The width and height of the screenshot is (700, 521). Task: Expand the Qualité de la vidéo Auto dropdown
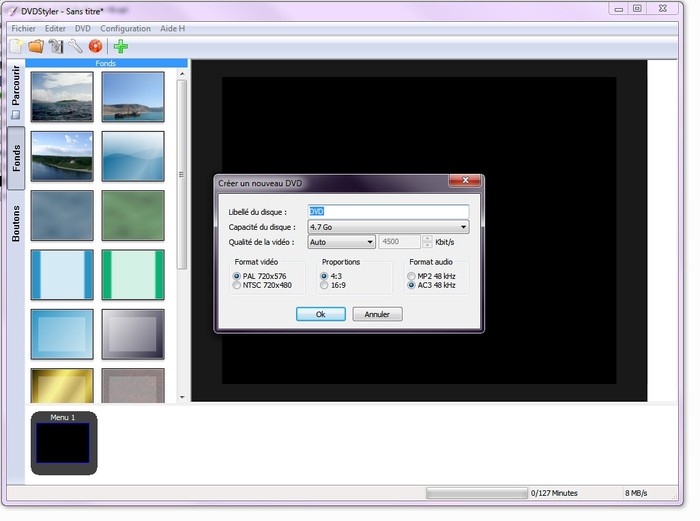click(x=342, y=242)
